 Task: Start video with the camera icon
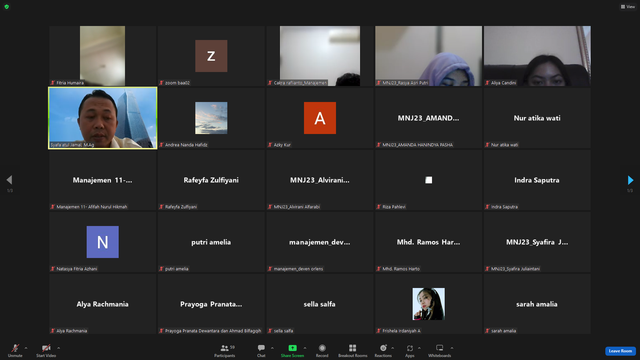(46, 348)
